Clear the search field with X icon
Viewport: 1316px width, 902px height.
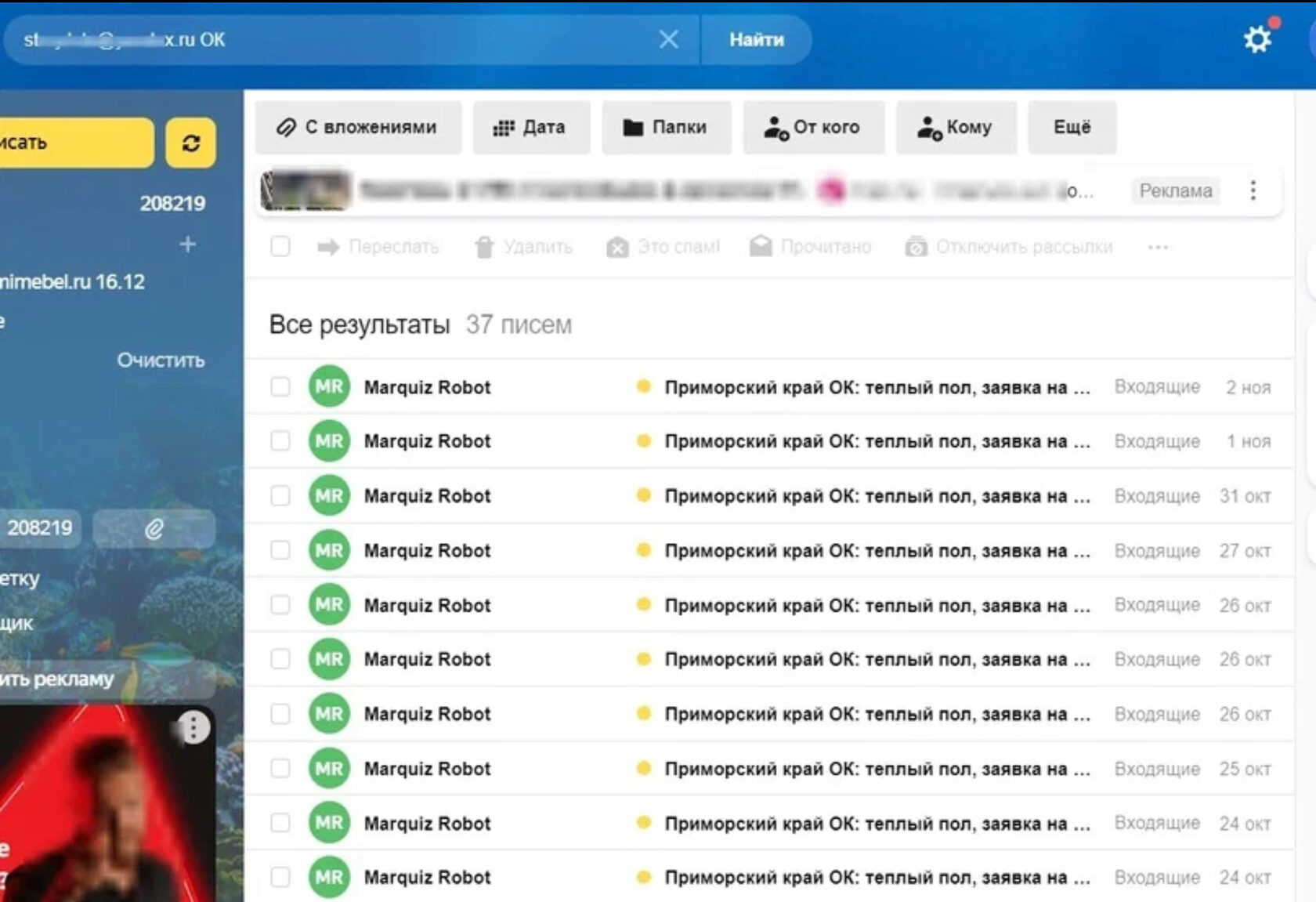click(x=668, y=39)
